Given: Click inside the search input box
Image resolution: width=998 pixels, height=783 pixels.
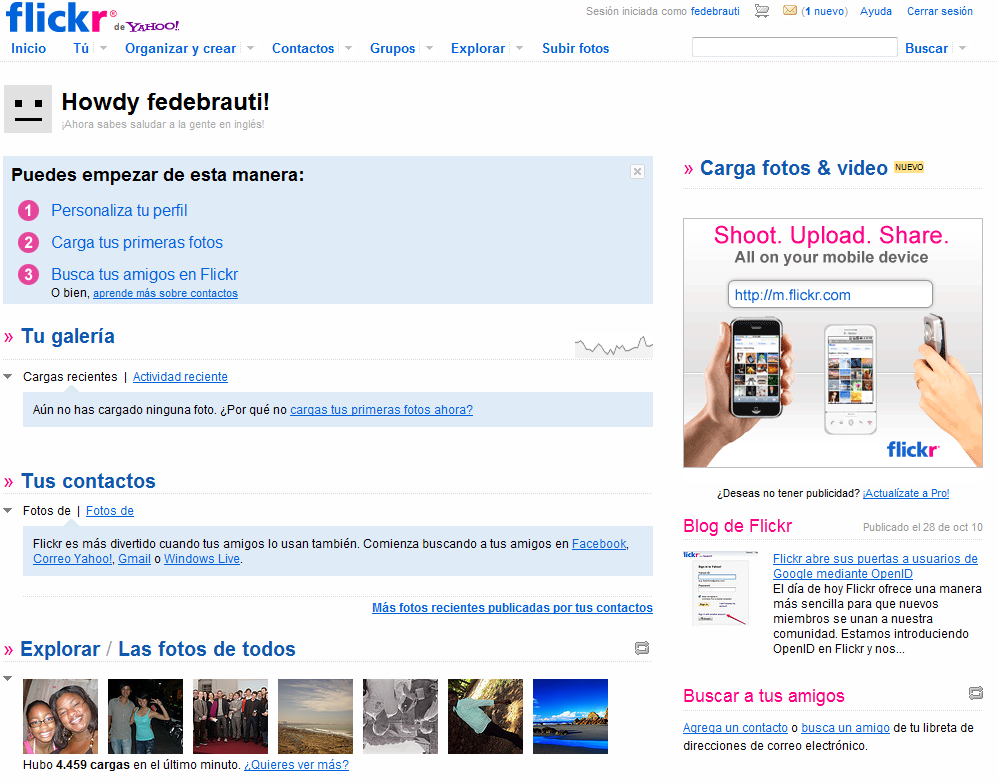Looking at the screenshot, I should click(x=794, y=46).
